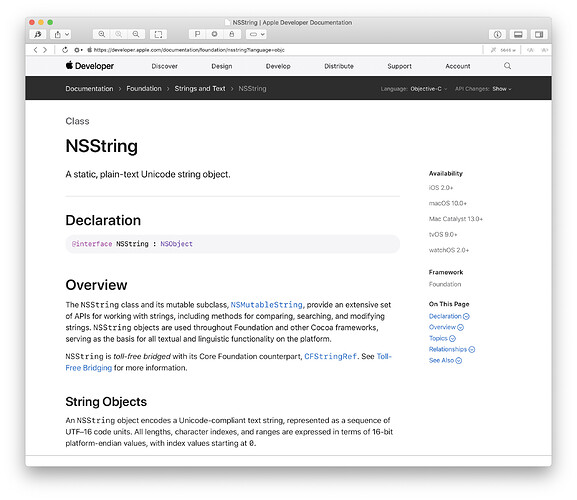The width and height of the screenshot is (577, 500).
Task: Click the share button in toolbar
Action: [x=61, y=34]
